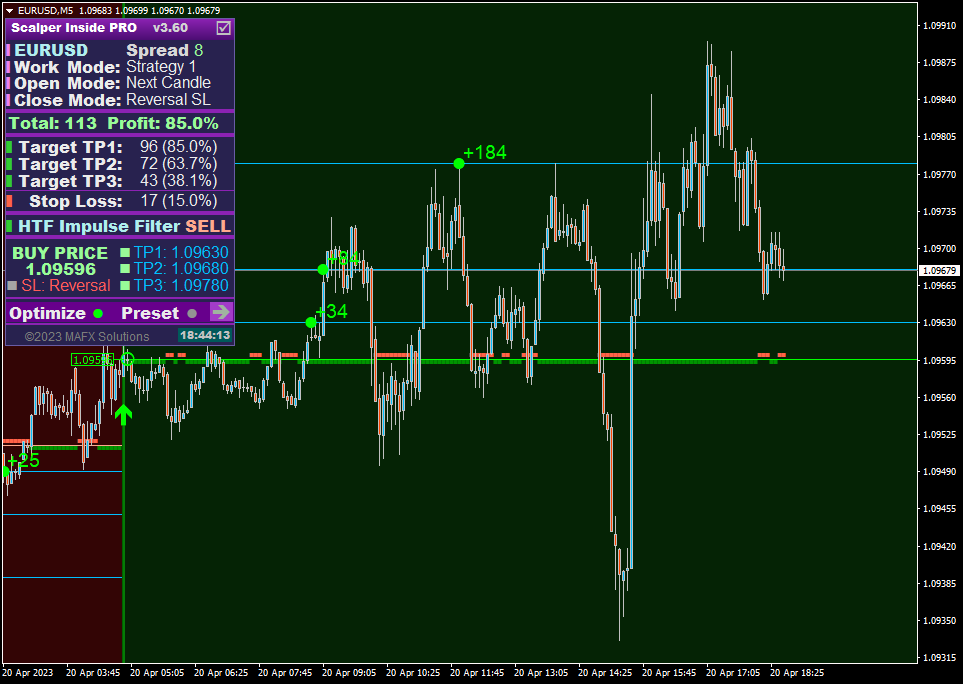Click the gray dot next to Preset

(192, 314)
